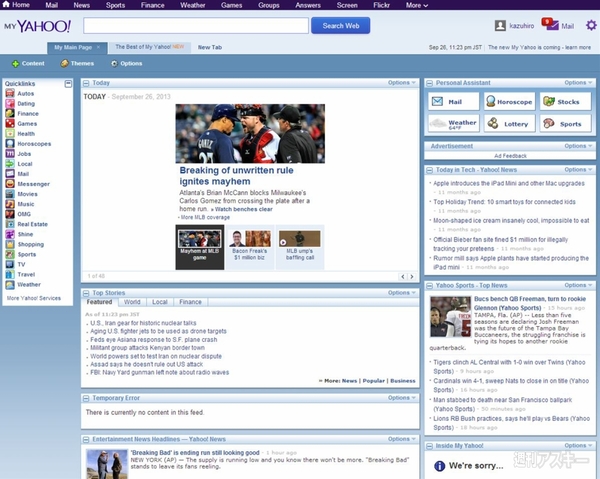Image resolution: width=600 pixels, height=479 pixels.
Task: Collapse the Entertainment News Headlines module
Action: [x=86, y=440]
